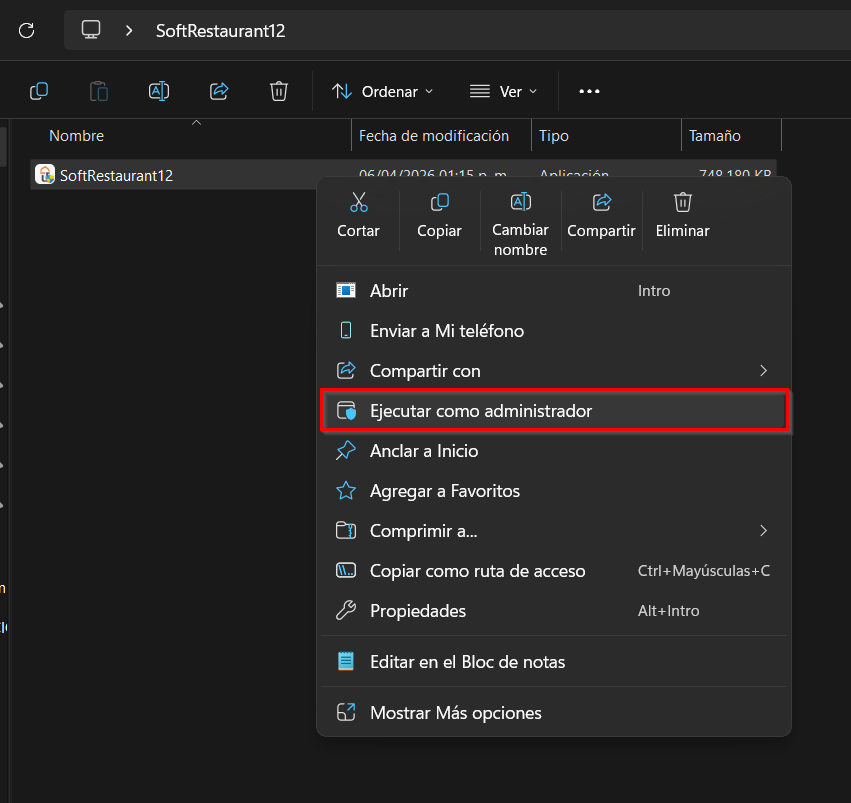Open the Ver view dropdown

[503, 92]
